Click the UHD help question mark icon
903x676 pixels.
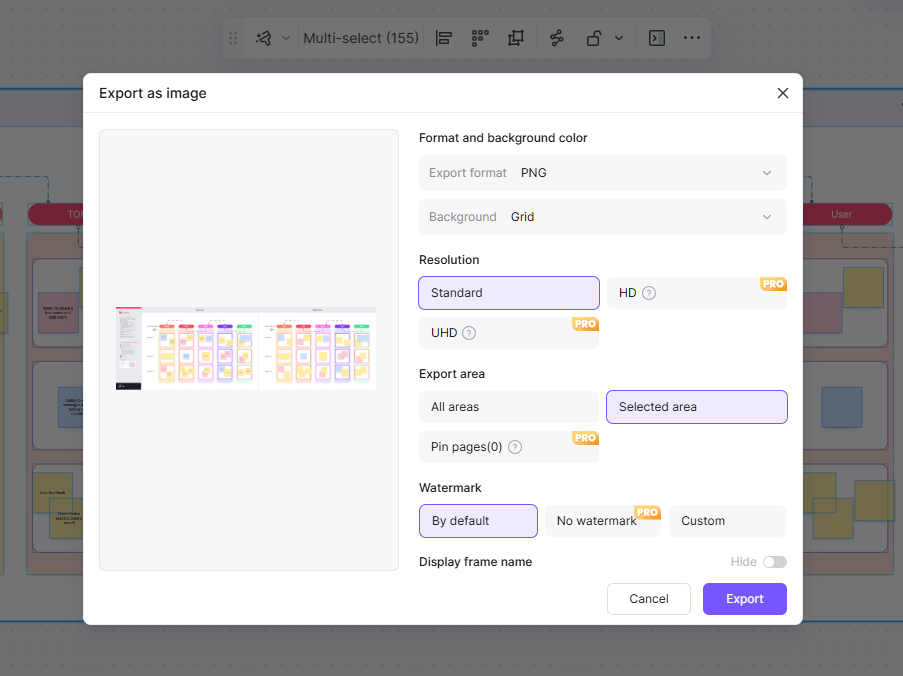469,333
